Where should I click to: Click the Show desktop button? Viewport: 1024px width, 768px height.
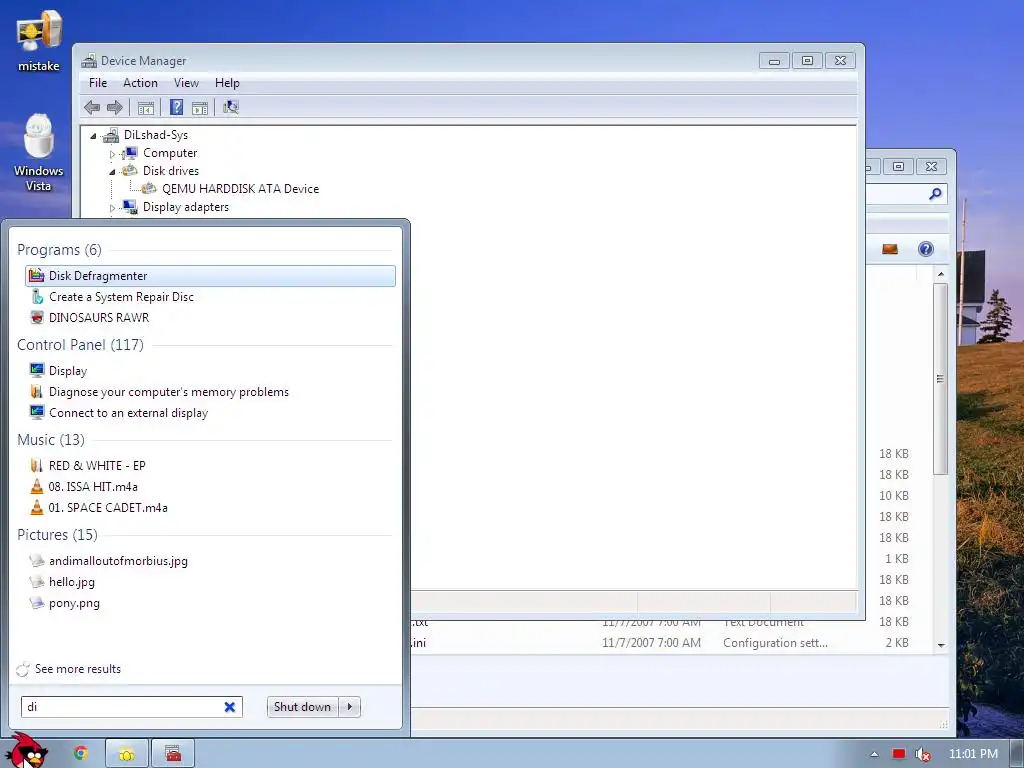coord(1017,754)
